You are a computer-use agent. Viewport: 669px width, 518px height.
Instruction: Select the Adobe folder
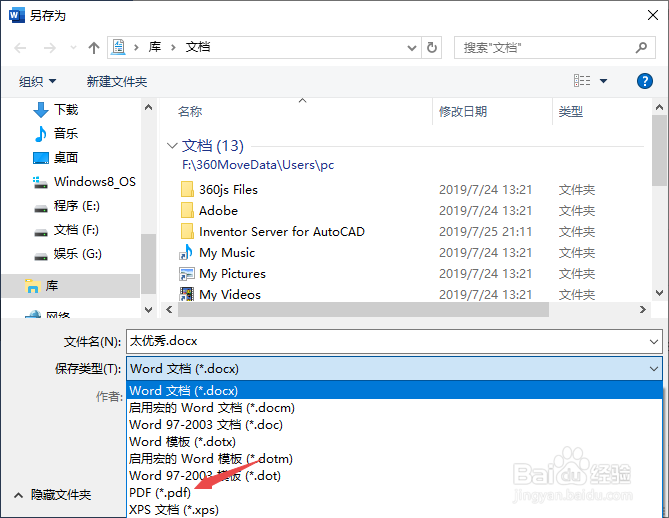[218, 210]
